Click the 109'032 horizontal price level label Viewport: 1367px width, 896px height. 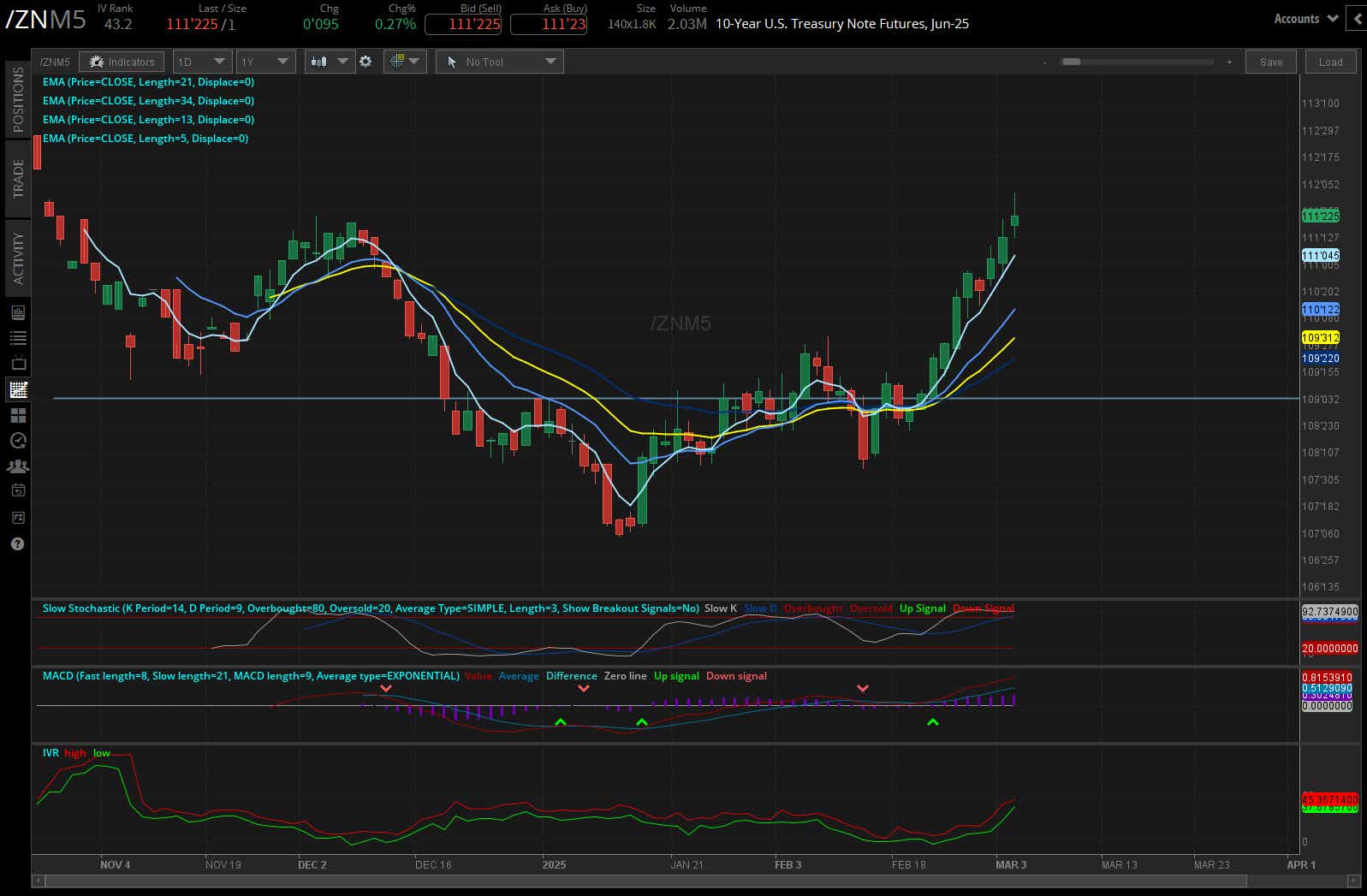(1321, 399)
